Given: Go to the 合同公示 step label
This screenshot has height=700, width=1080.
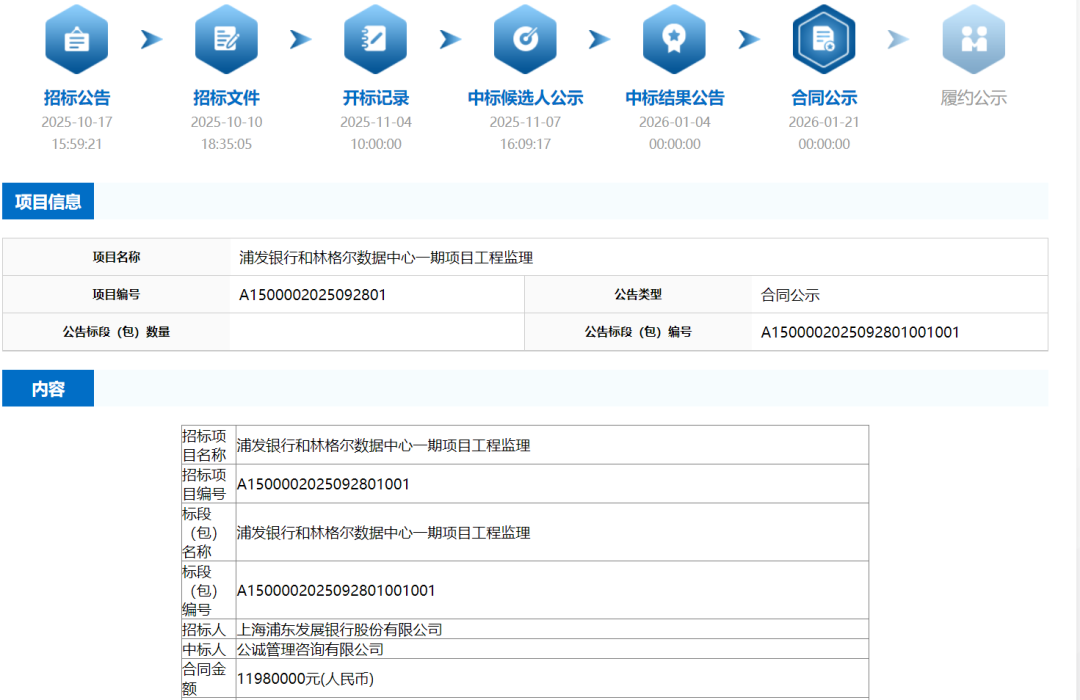Looking at the screenshot, I should tap(824, 98).
